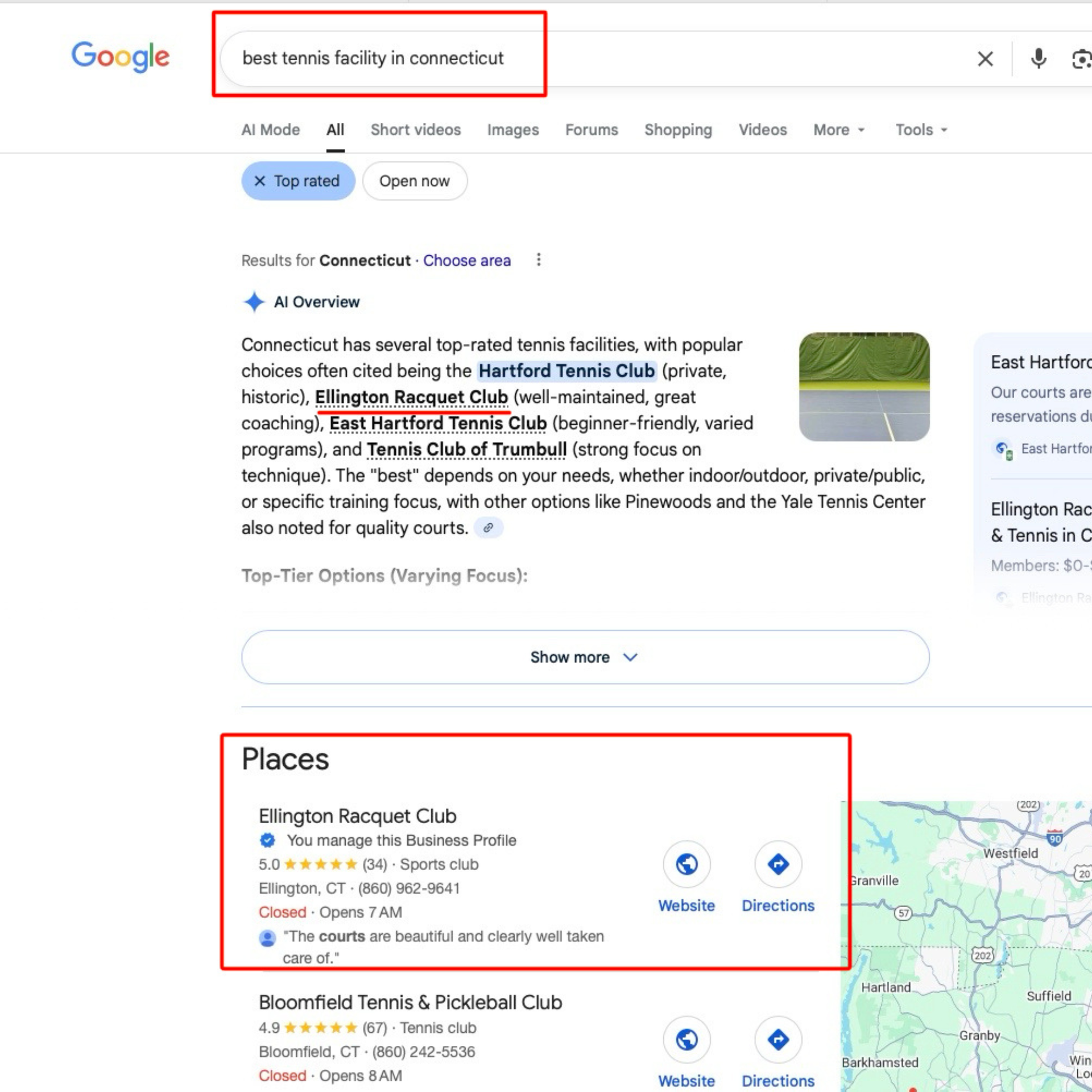Screen dimensions: 1092x1092
Task: Click the 'Top-Tier Options (Varying Focus)' heading
Action: pyautogui.click(x=384, y=576)
